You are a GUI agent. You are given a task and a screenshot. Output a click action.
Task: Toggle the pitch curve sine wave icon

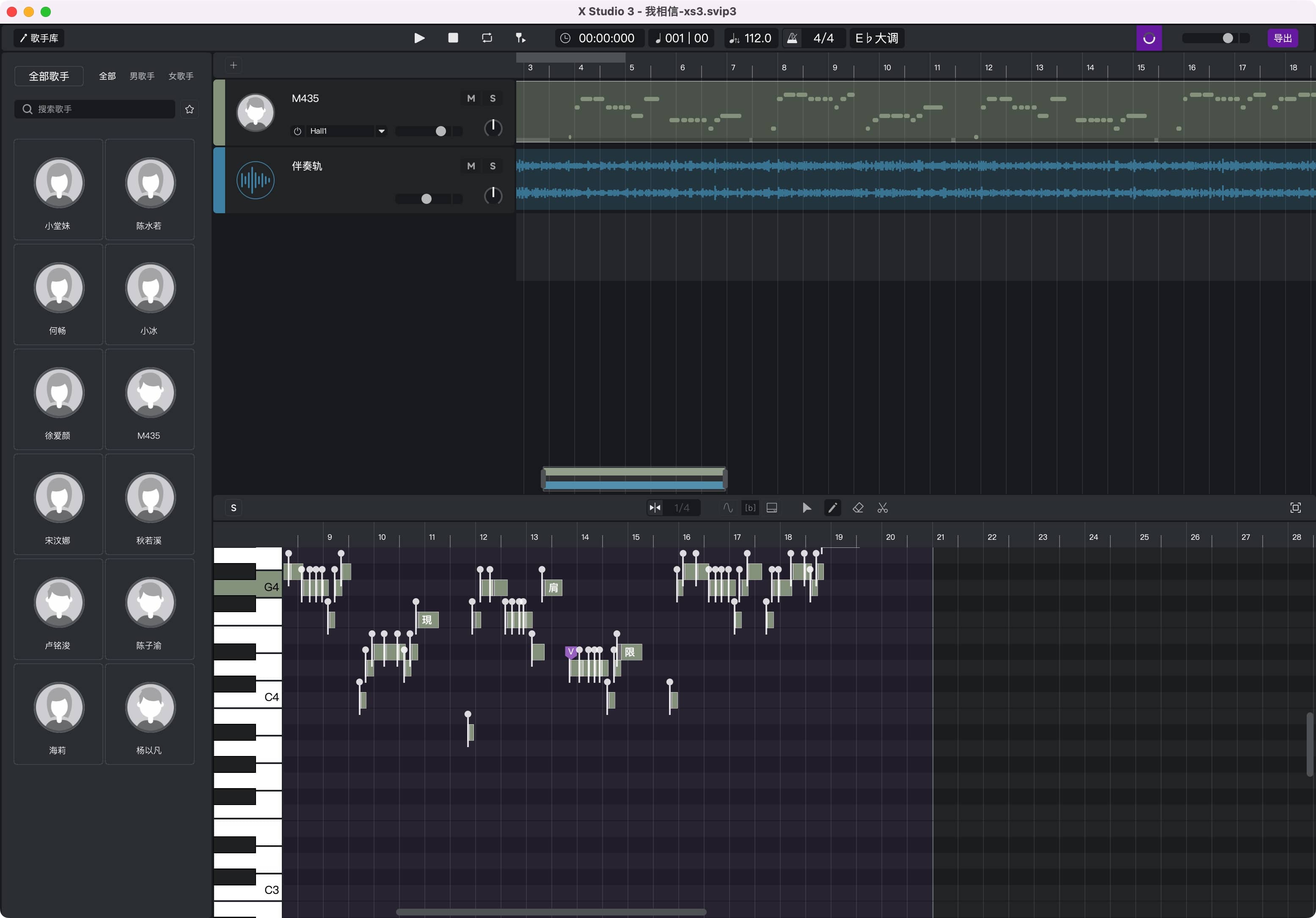point(727,508)
